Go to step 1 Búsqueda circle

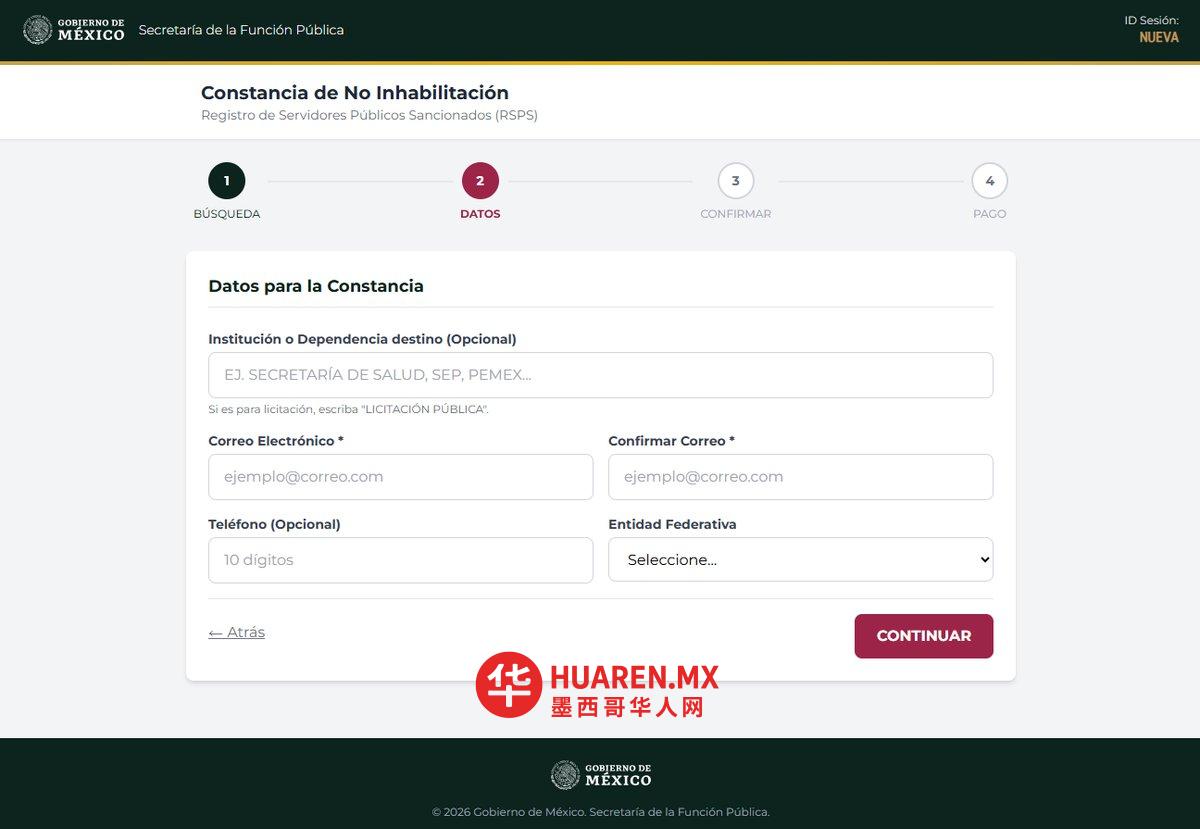pyautogui.click(x=227, y=181)
